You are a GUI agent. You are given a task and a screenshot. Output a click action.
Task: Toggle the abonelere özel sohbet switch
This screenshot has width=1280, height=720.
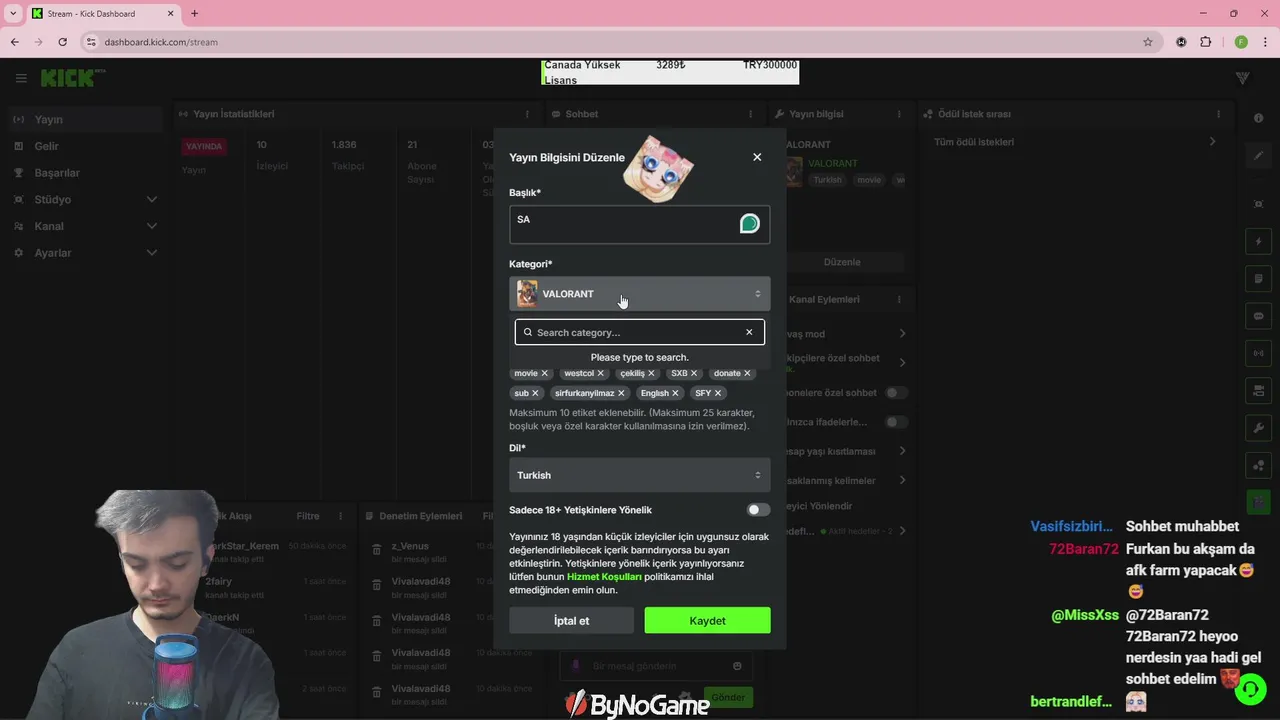pyautogui.click(x=897, y=393)
